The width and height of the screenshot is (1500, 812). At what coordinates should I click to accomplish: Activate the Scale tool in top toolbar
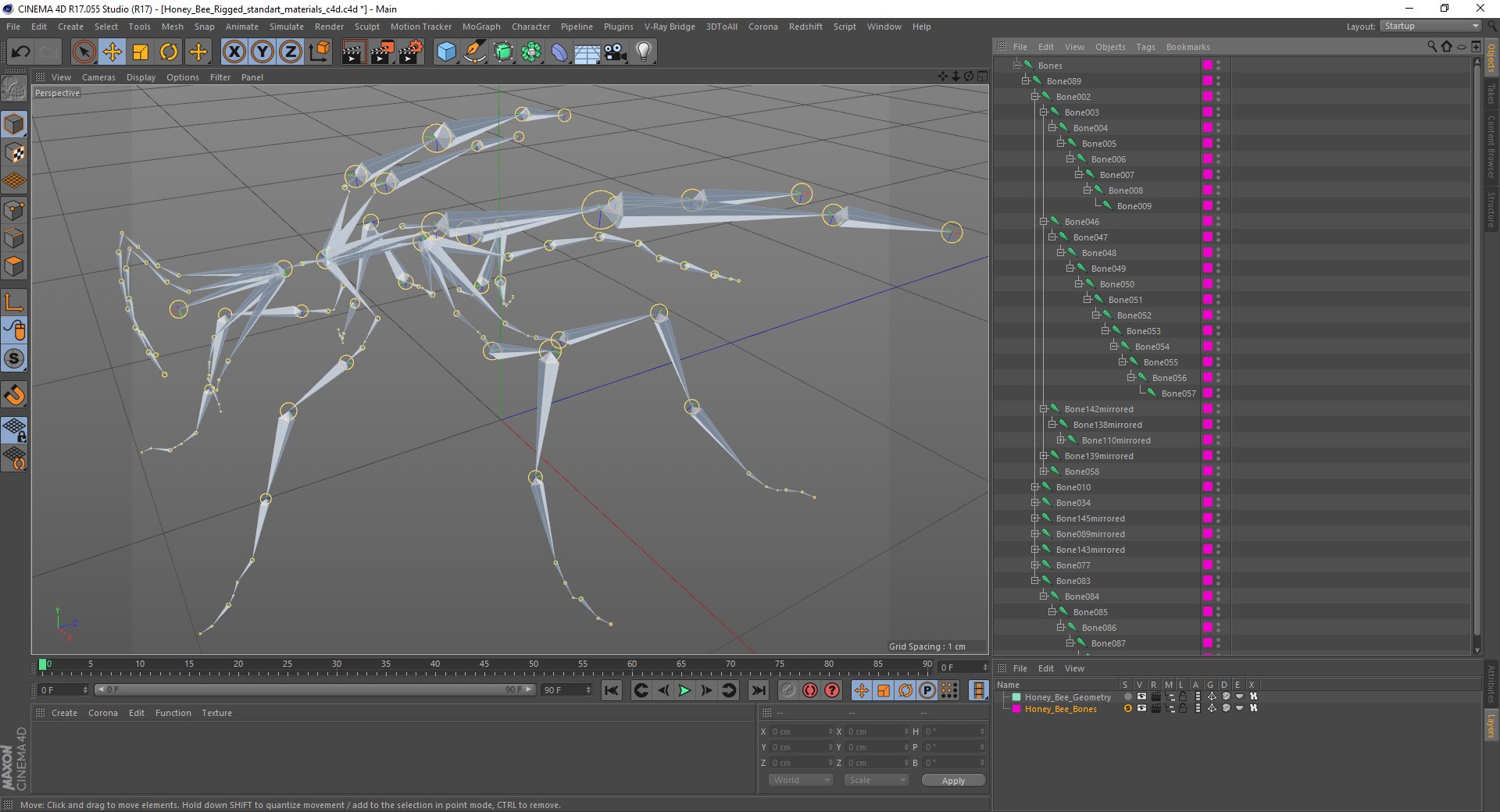tap(141, 52)
